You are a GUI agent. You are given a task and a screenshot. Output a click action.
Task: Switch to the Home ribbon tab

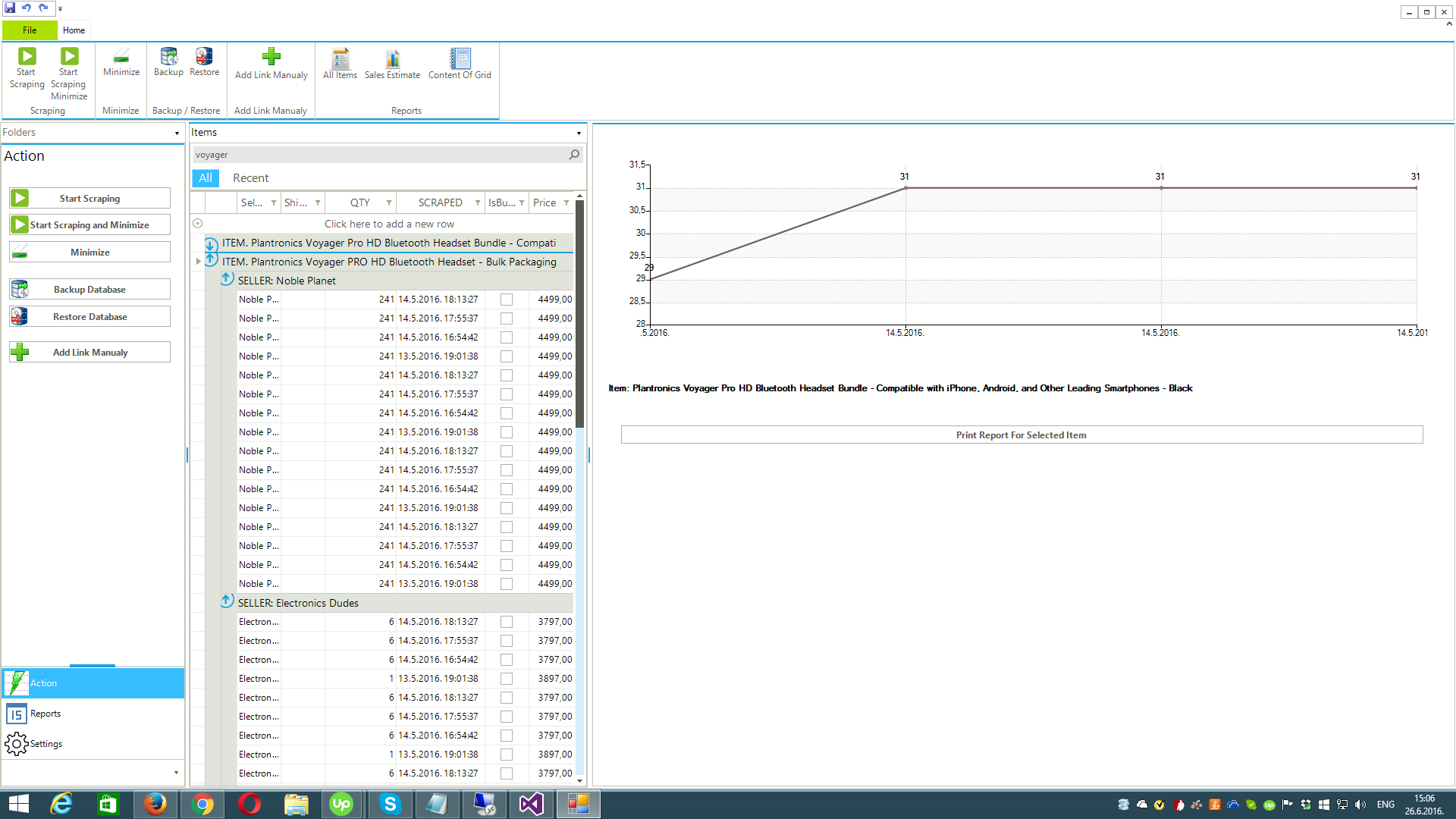coord(74,30)
